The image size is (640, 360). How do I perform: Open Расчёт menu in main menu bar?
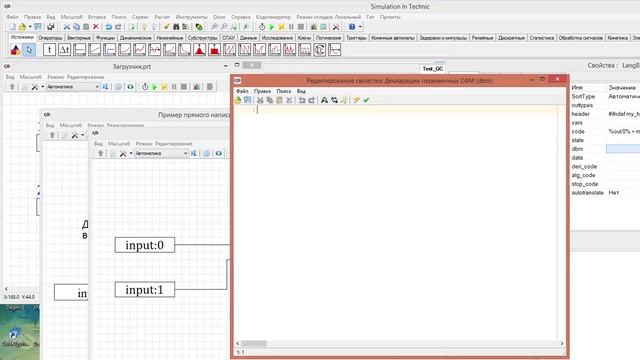pyautogui.click(x=162, y=17)
